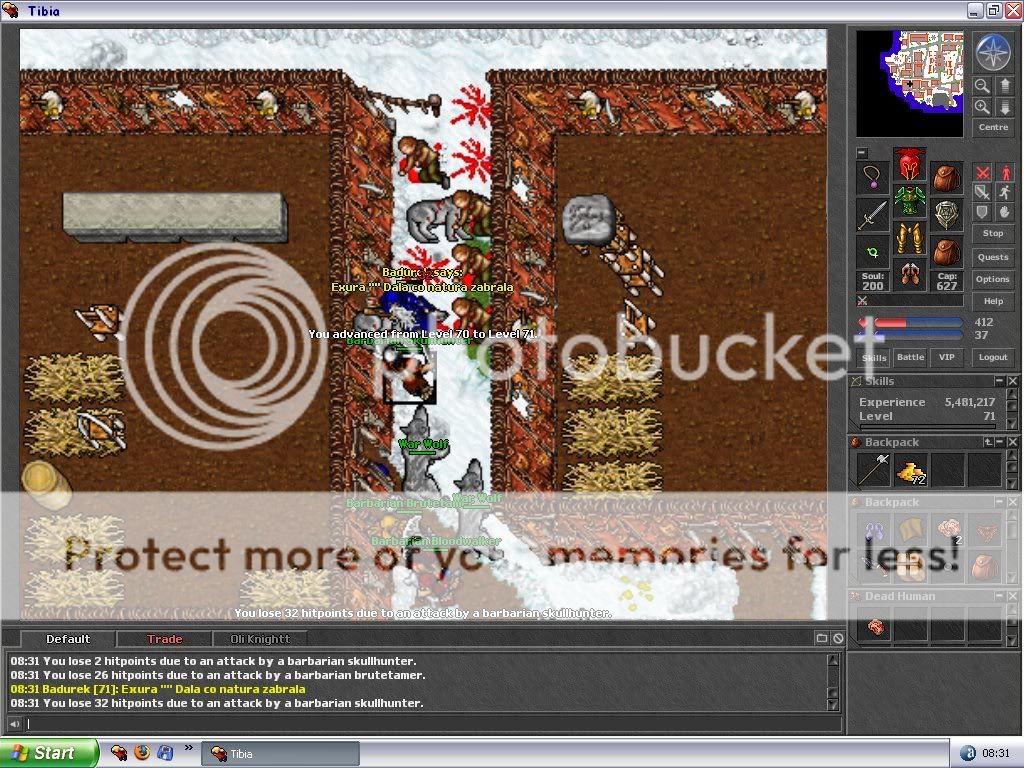Image resolution: width=1024 pixels, height=768 pixels.
Task: Click the level experience progress bar
Action: pos(927,427)
